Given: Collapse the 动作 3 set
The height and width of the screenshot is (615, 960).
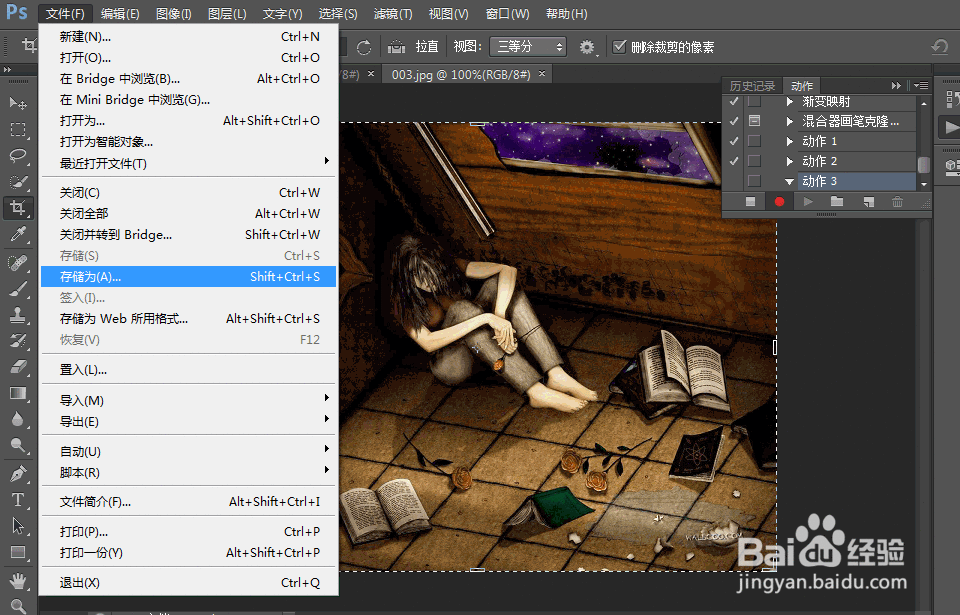Looking at the screenshot, I should [x=790, y=181].
